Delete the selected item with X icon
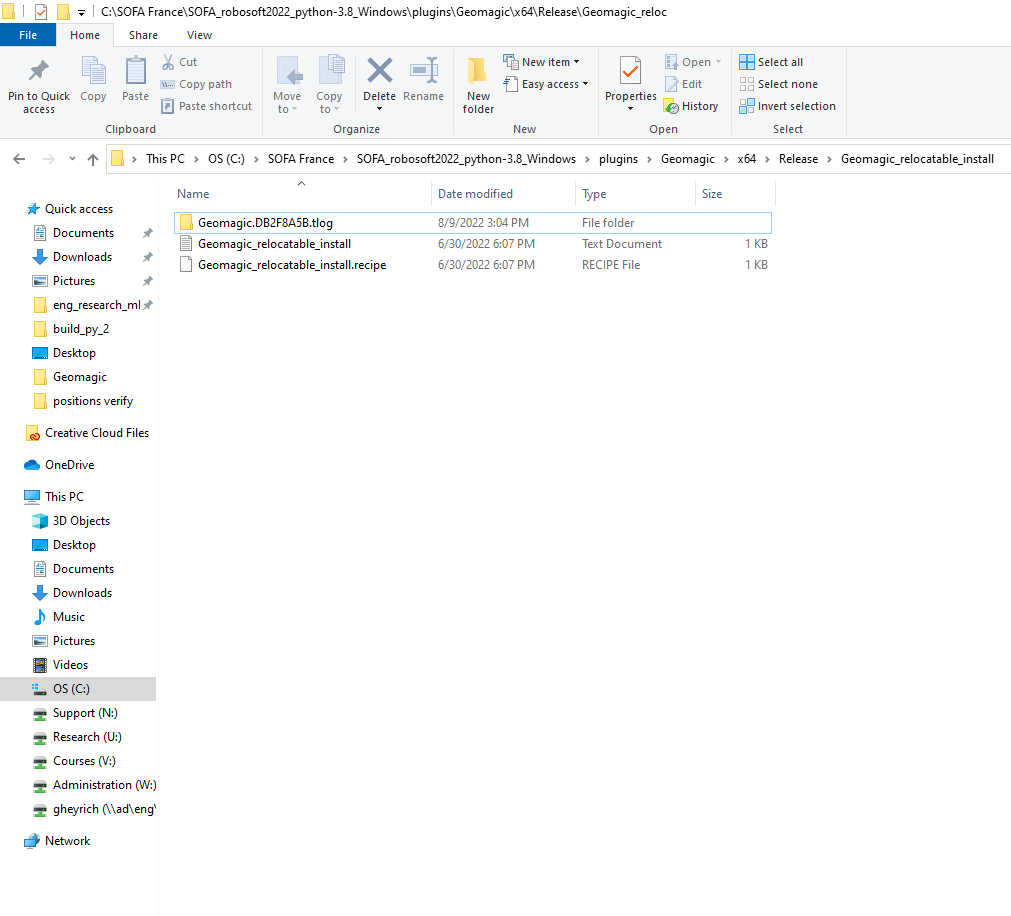 coord(379,72)
